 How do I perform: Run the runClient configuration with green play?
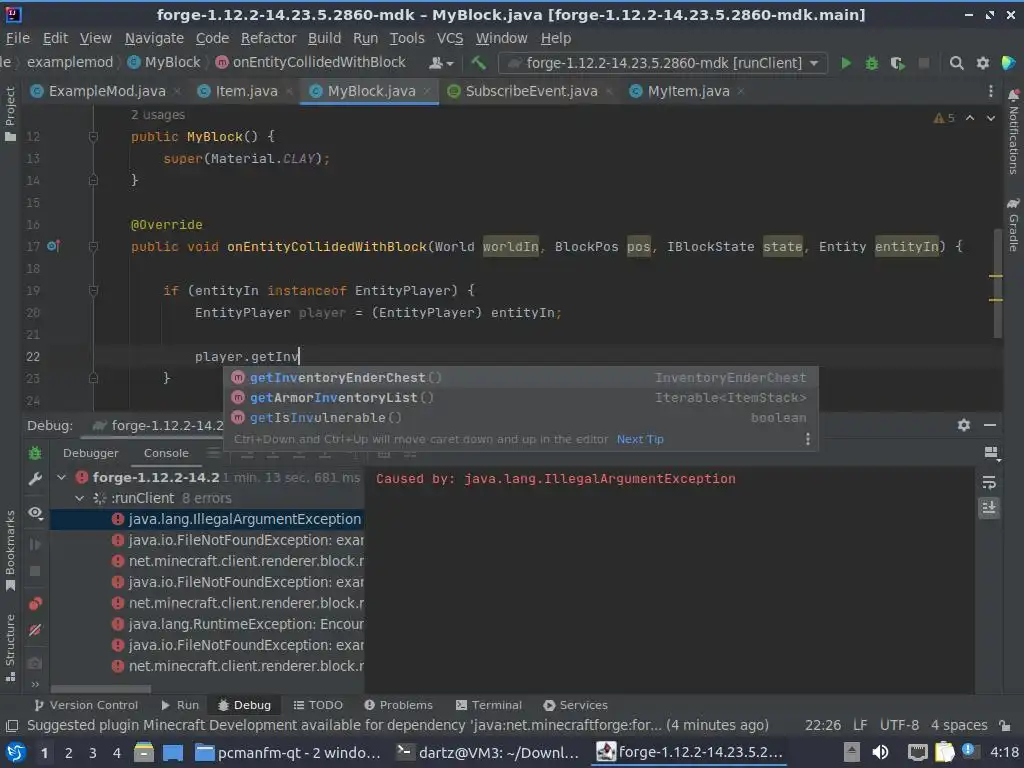click(x=846, y=63)
